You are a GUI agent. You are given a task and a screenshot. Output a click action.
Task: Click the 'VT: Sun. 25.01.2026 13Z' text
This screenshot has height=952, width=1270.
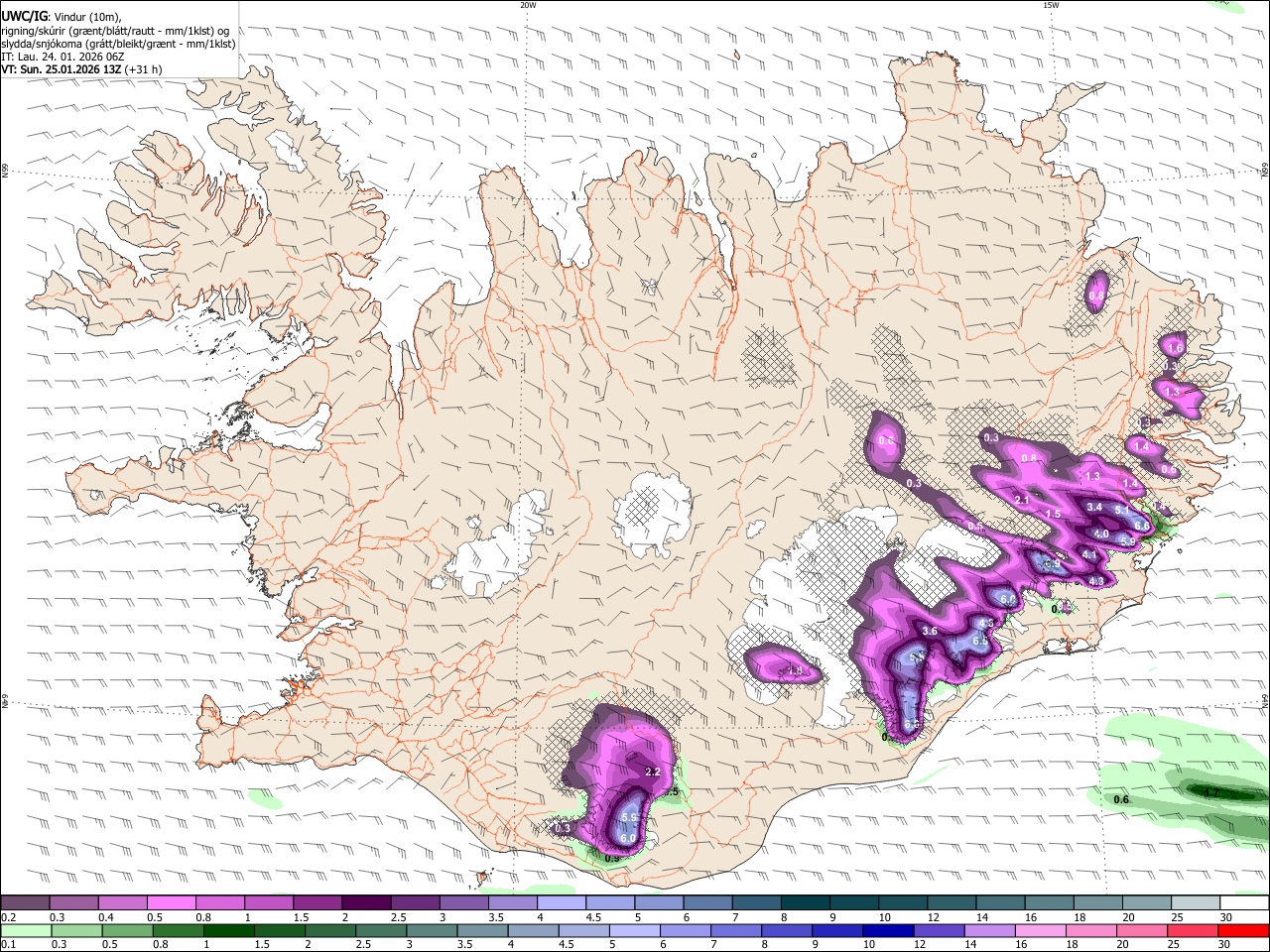pos(61,69)
